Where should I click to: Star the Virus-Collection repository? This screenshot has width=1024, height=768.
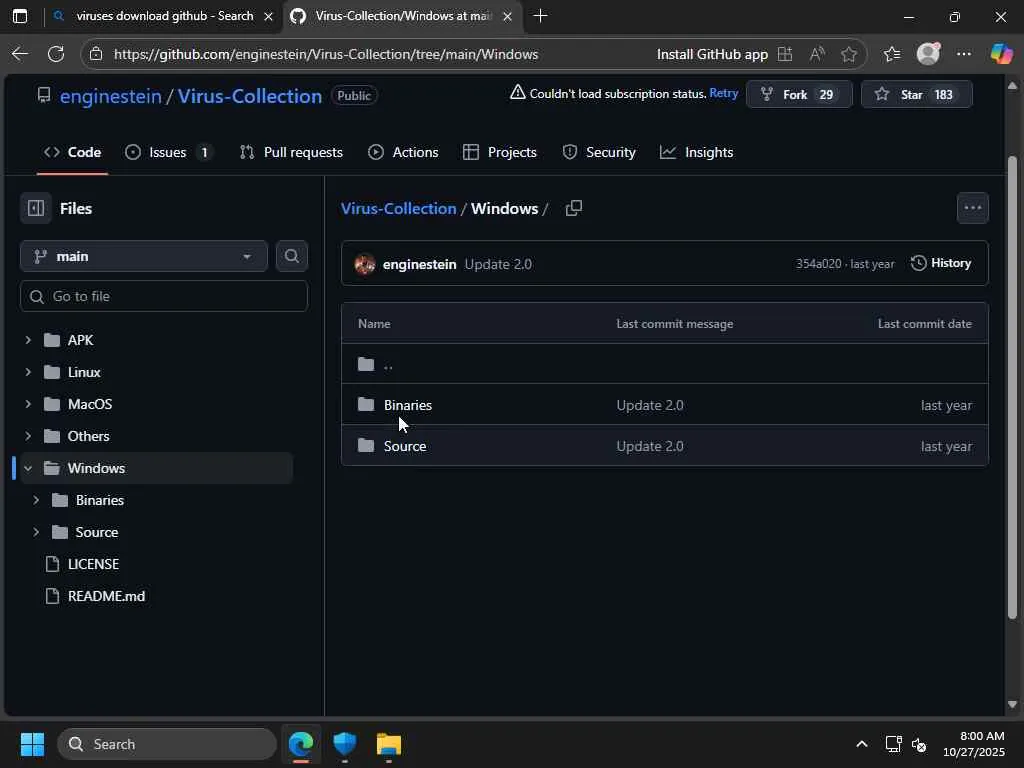click(x=916, y=95)
